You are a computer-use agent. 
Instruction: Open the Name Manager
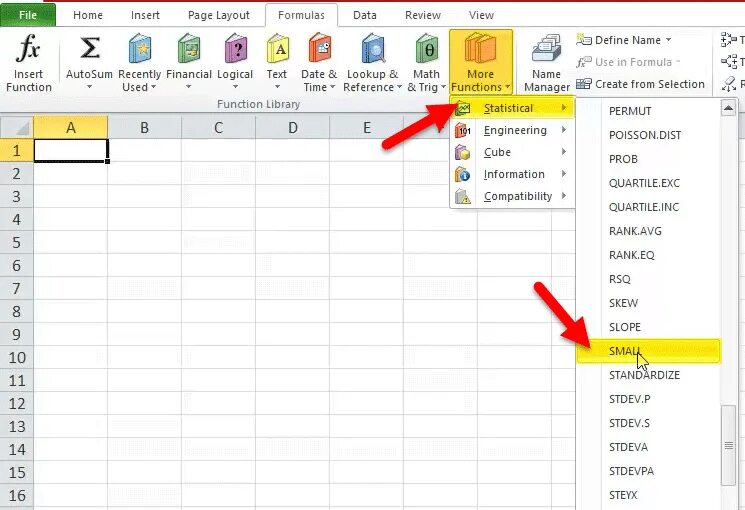546,63
